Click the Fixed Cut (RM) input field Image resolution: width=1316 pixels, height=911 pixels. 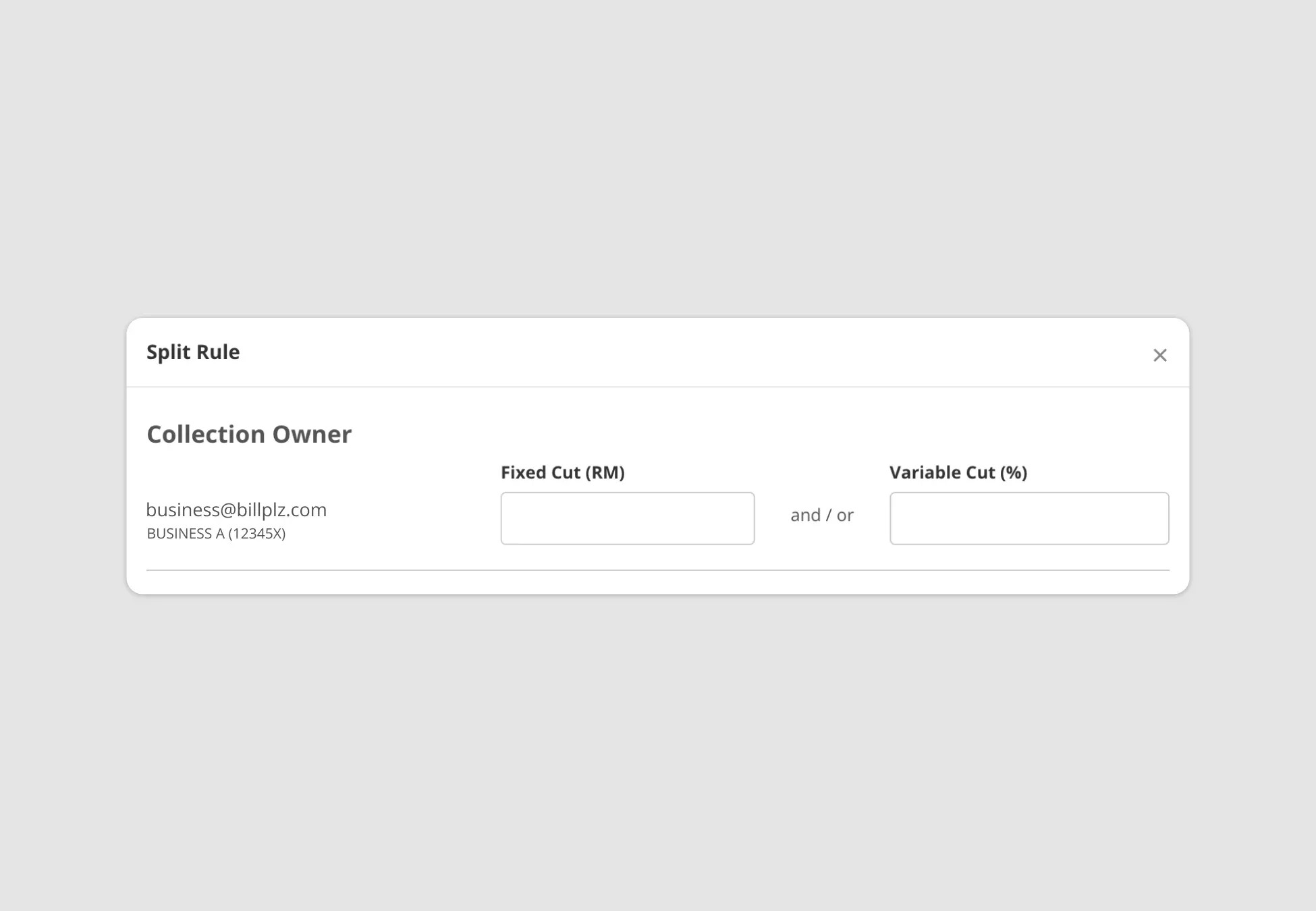click(x=628, y=518)
